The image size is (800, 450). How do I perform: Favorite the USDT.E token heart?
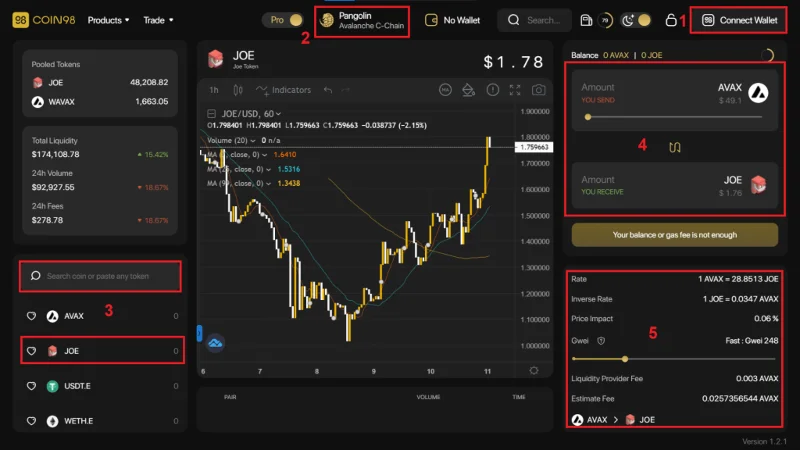point(31,386)
